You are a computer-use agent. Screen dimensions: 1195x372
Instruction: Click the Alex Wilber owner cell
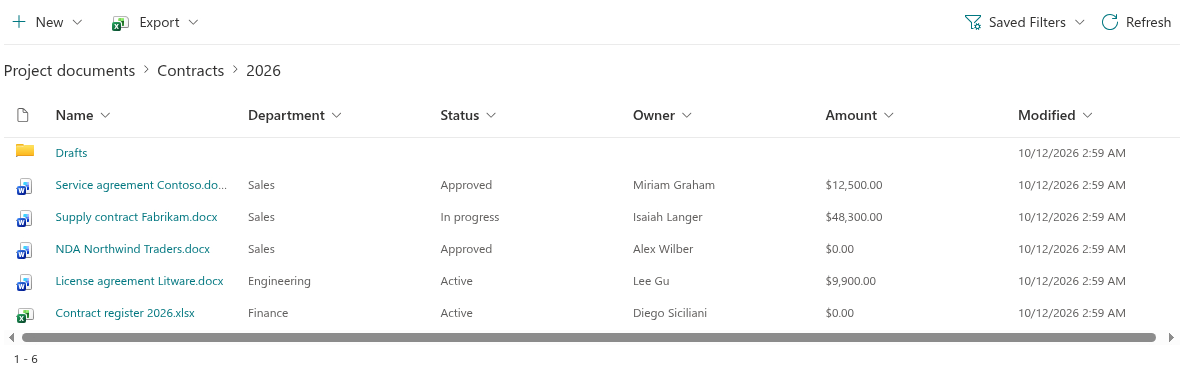(663, 249)
